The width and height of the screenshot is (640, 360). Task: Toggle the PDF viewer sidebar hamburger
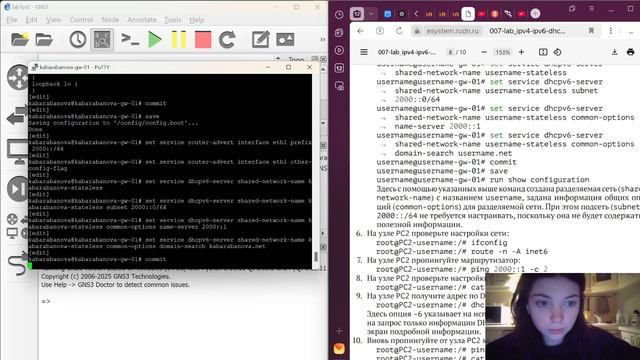click(x=364, y=52)
